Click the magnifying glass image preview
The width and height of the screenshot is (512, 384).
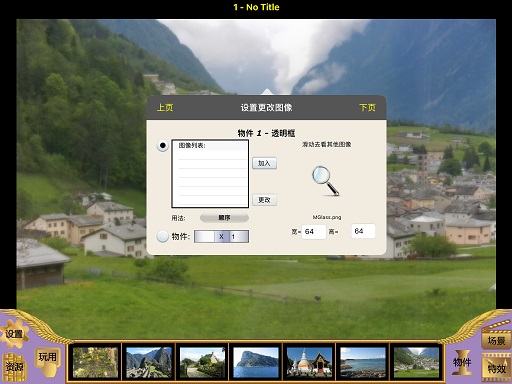point(325,181)
